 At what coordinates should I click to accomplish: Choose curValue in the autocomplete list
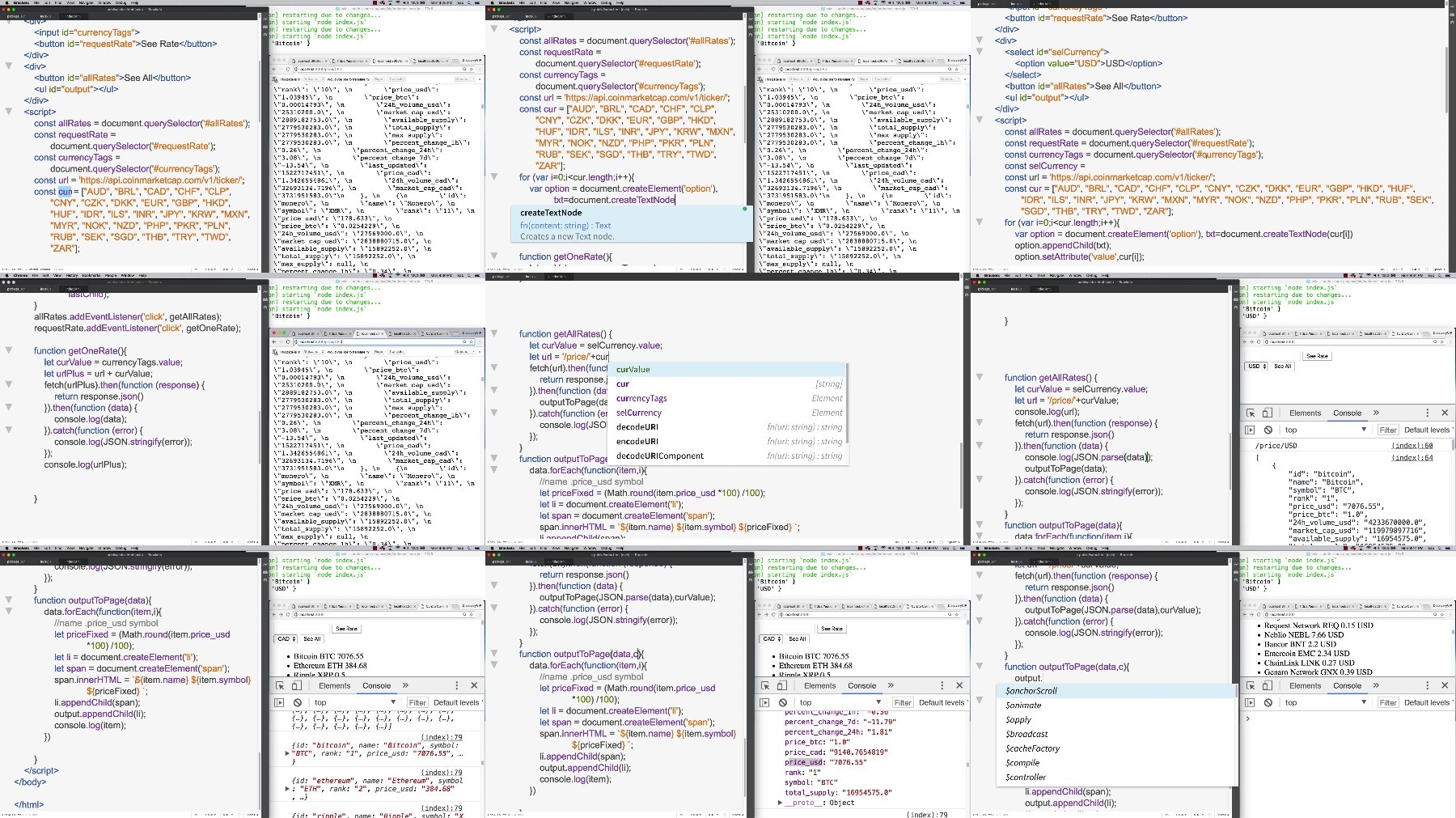(729, 370)
